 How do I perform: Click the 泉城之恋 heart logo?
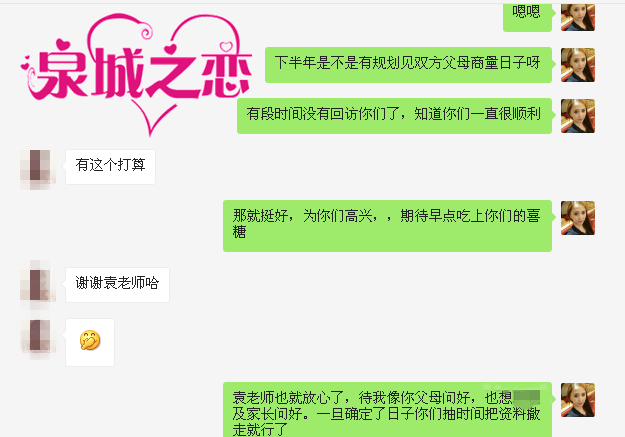click(x=136, y=75)
